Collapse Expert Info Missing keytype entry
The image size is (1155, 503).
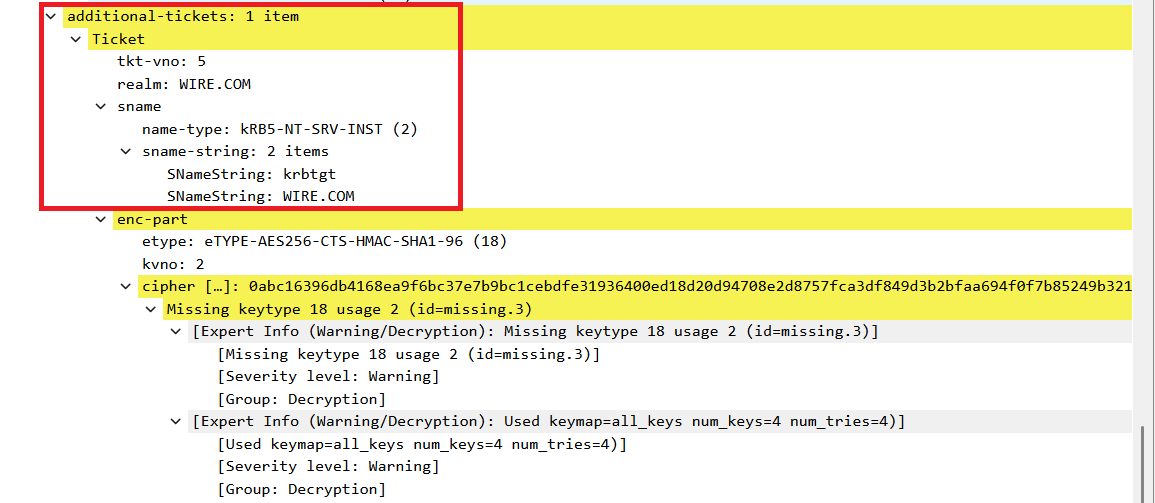(175, 331)
